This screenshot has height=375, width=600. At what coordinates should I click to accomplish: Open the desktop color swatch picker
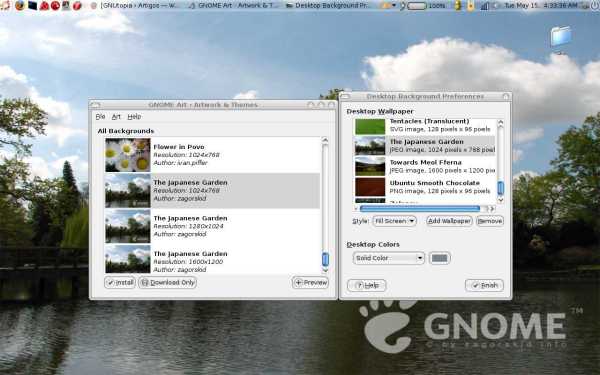439,258
